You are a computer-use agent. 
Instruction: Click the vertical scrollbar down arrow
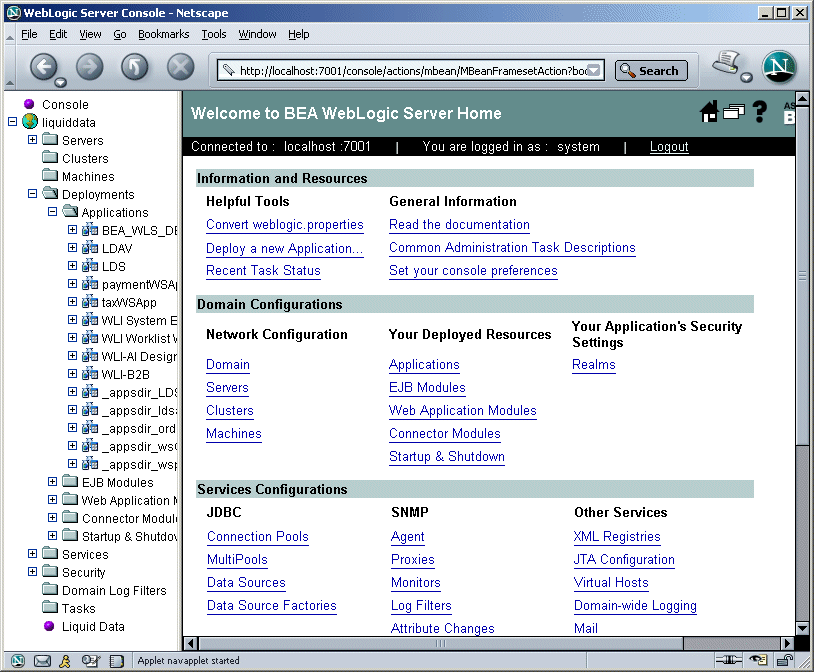[802, 628]
